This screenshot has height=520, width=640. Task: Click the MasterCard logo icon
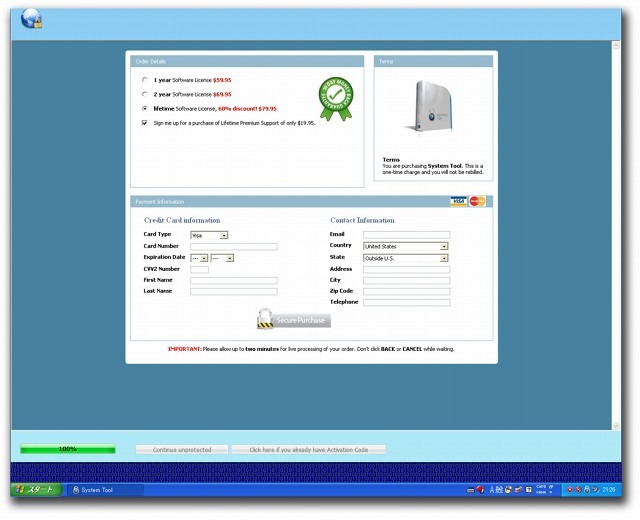coord(477,201)
